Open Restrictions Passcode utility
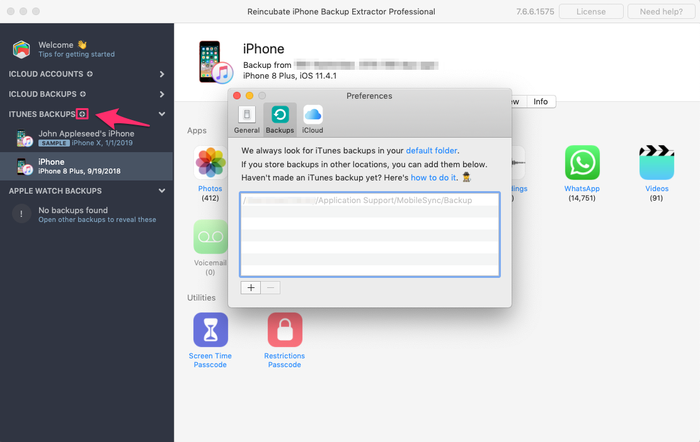Image resolution: width=700 pixels, height=442 pixels. tap(285, 329)
